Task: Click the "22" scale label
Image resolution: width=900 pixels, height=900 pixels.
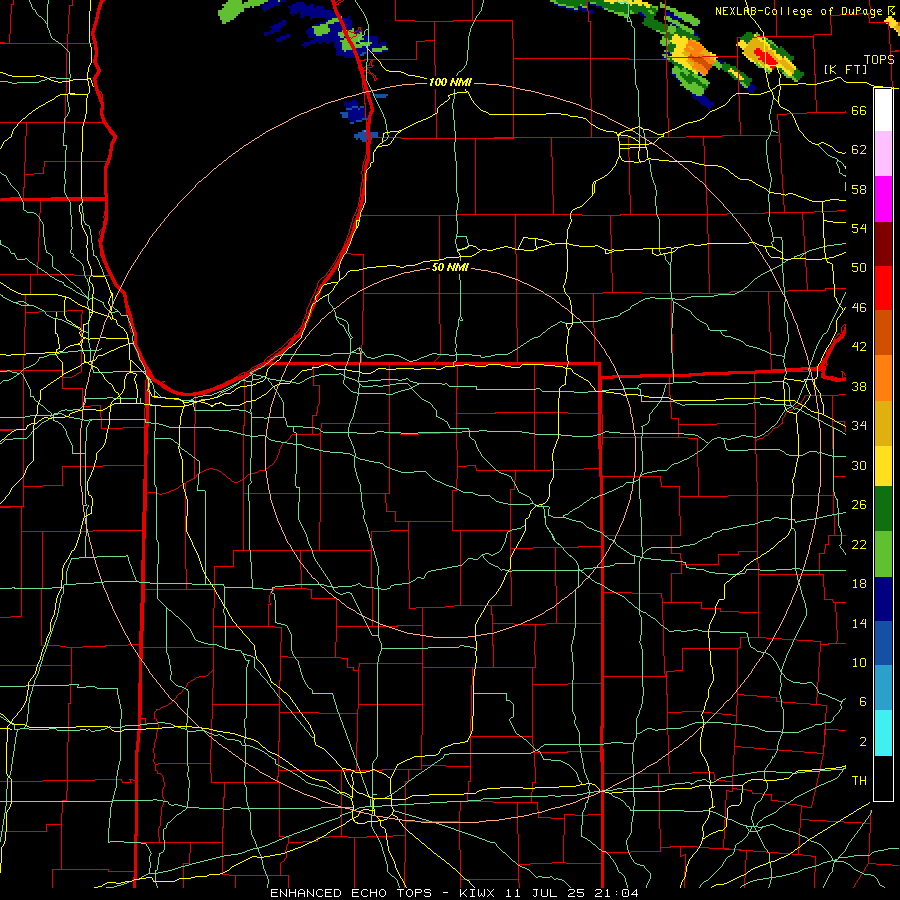Action: [x=859, y=544]
